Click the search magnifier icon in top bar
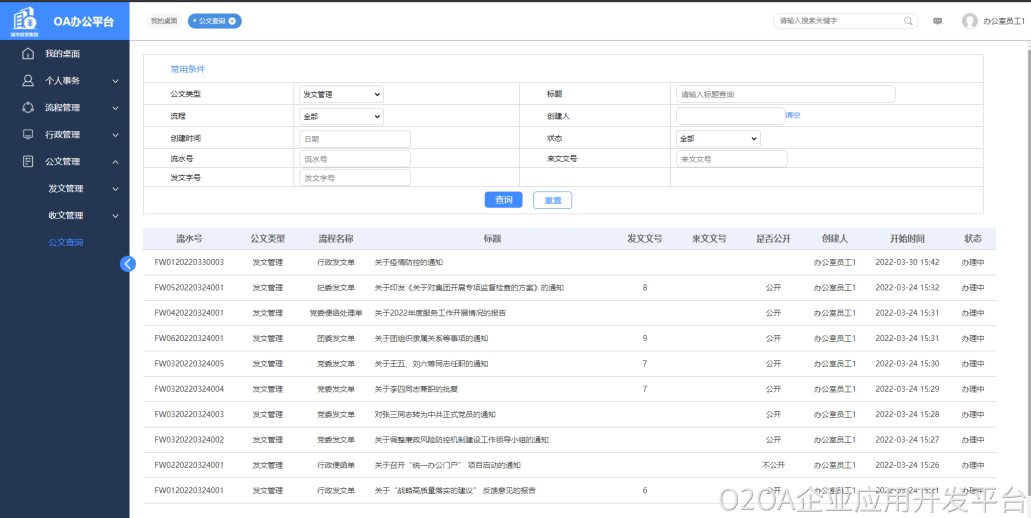The height and width of the screenshot is (518, 1031). coord(908,20)
